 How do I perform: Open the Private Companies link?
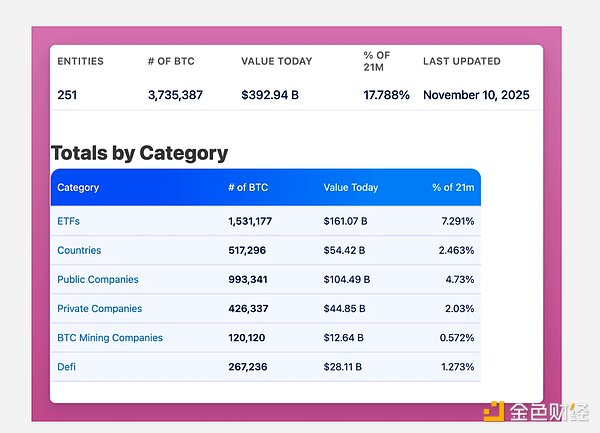coord(100,308)
